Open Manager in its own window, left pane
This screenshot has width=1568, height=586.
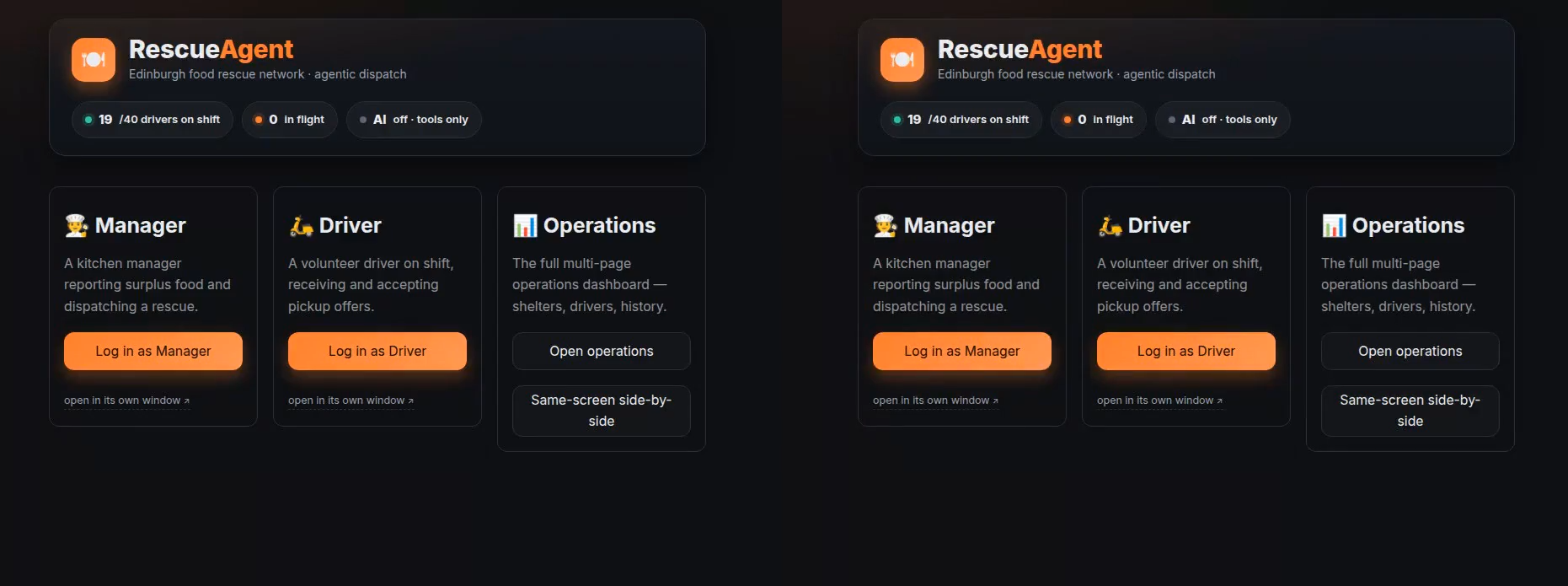126,401
